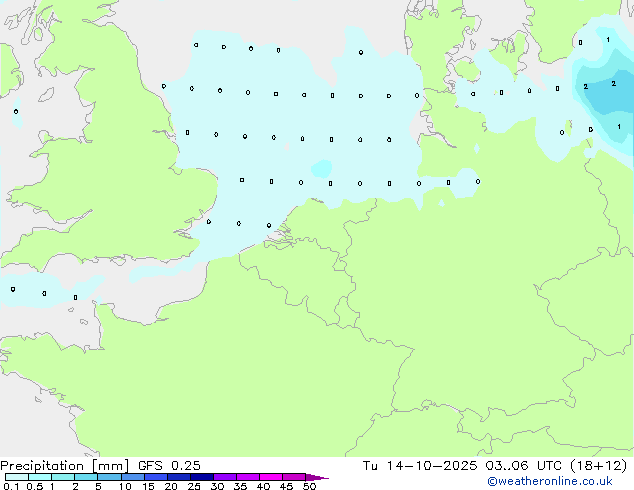Click the "25" legend tick label

tap(194, 486)
